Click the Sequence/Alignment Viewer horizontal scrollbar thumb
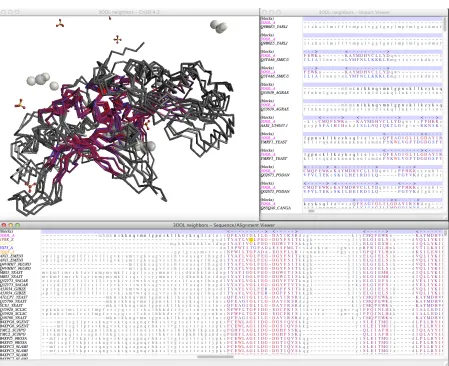 pyautogui.click(x=215, y=357)
